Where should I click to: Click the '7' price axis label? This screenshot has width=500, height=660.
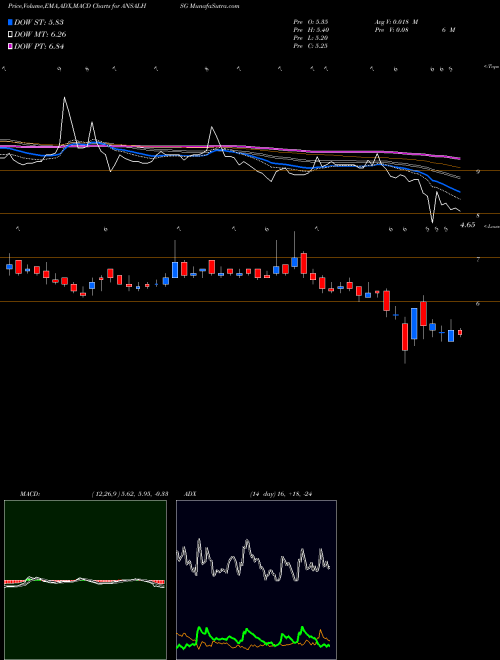pos(478,260)
